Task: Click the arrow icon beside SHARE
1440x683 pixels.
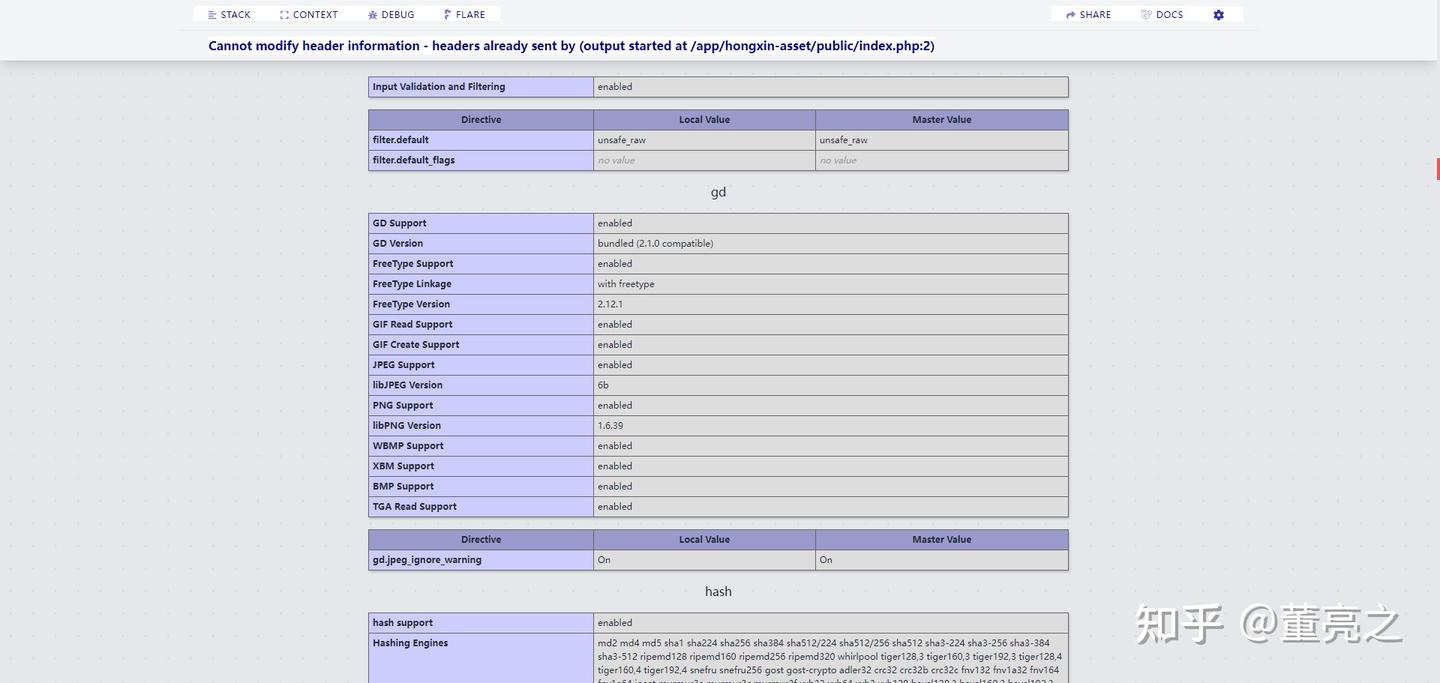Action: click(1069, 13)
